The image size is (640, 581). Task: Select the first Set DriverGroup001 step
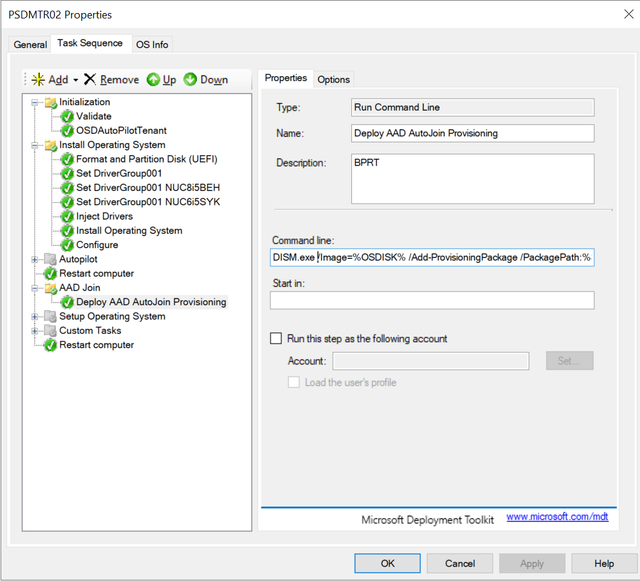click(x=119, y=174)
